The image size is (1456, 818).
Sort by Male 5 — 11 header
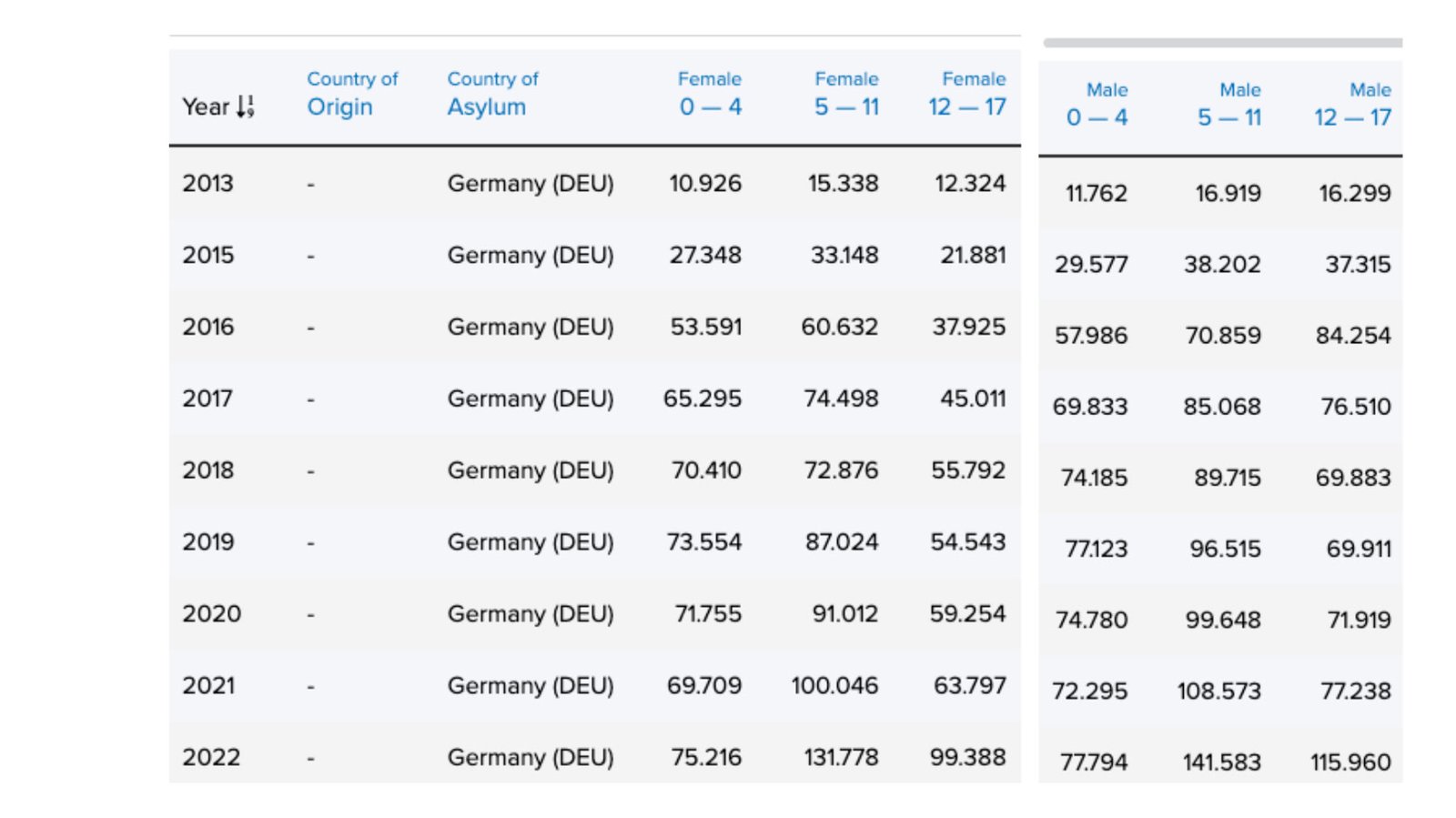pos(1229,105)
